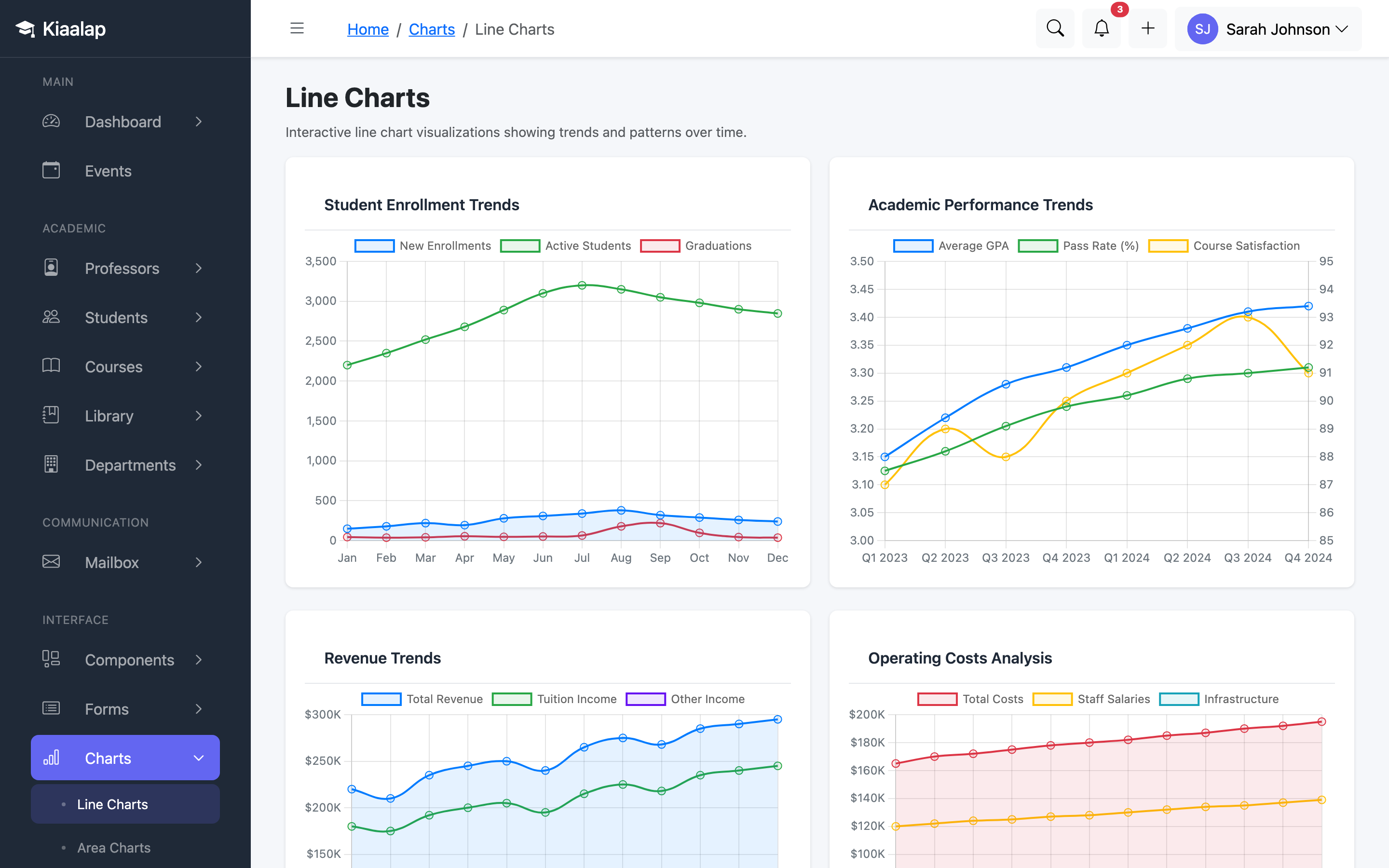The image size is (1389, 868).
Task: Expand the Mailbox submenu chevron
Action: pyautogui.click(x=199, y=562)
